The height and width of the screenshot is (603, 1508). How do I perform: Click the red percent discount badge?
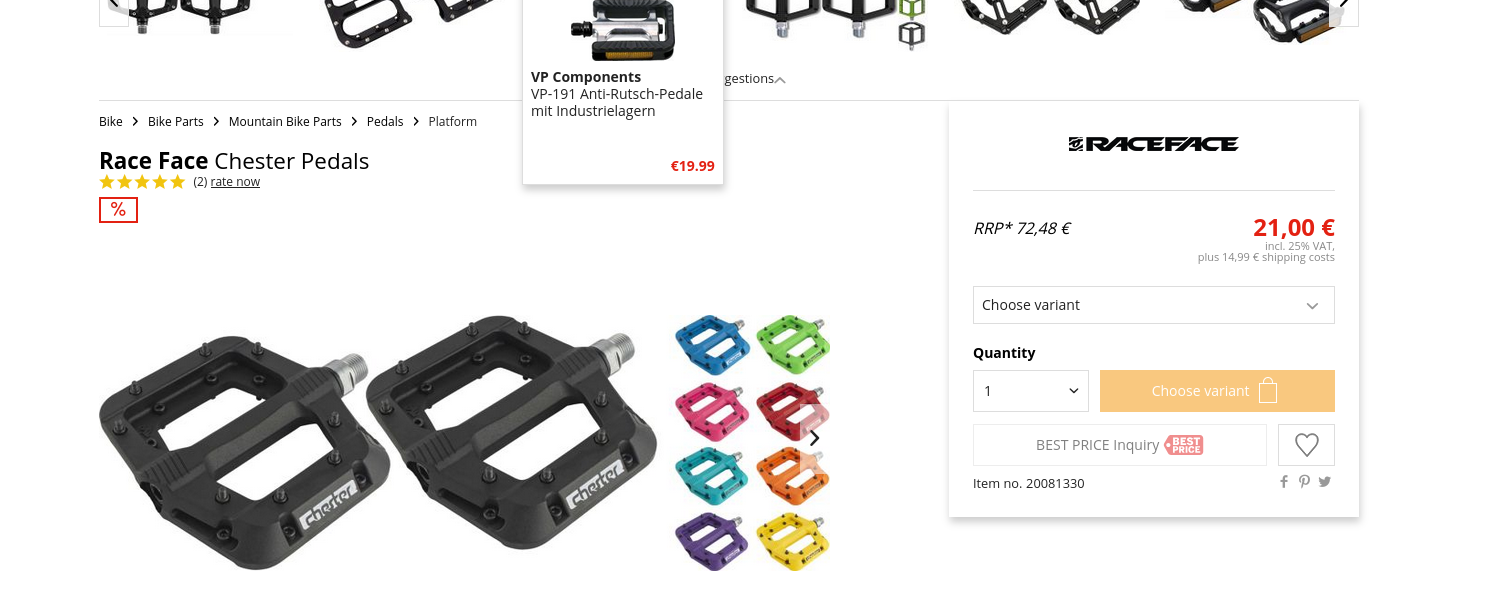[x=118, y=210]
